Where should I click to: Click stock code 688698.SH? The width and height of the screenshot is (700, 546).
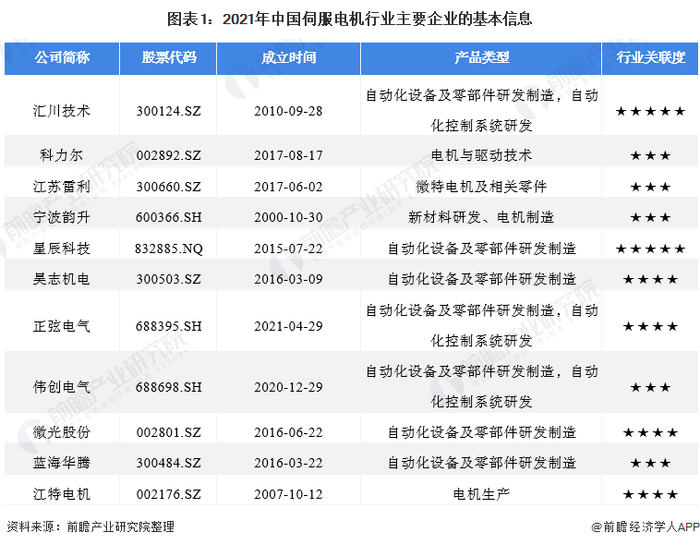pos(169,387)
